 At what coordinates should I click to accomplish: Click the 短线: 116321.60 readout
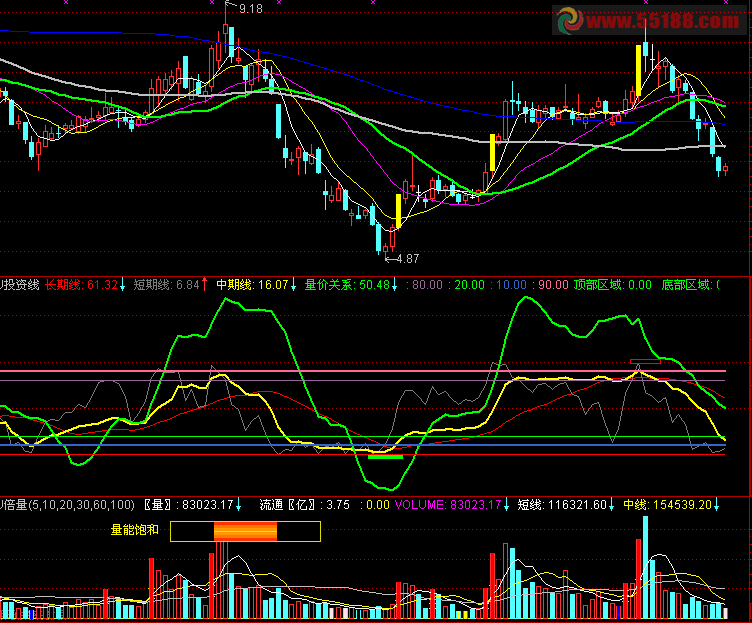click(562, 505)
